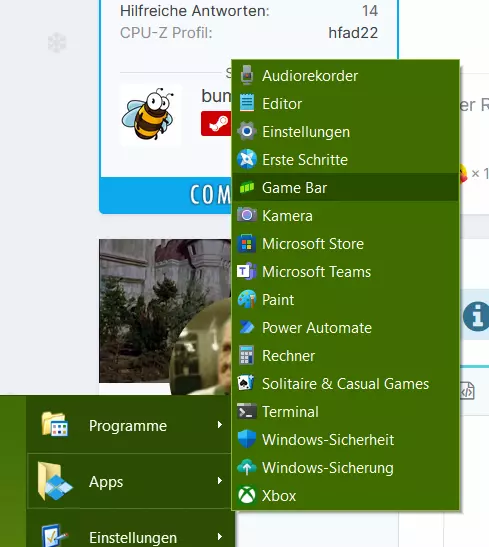489x547 pixels.
Task: Click the Xbox logo icon
Action: tap(247, 495)
